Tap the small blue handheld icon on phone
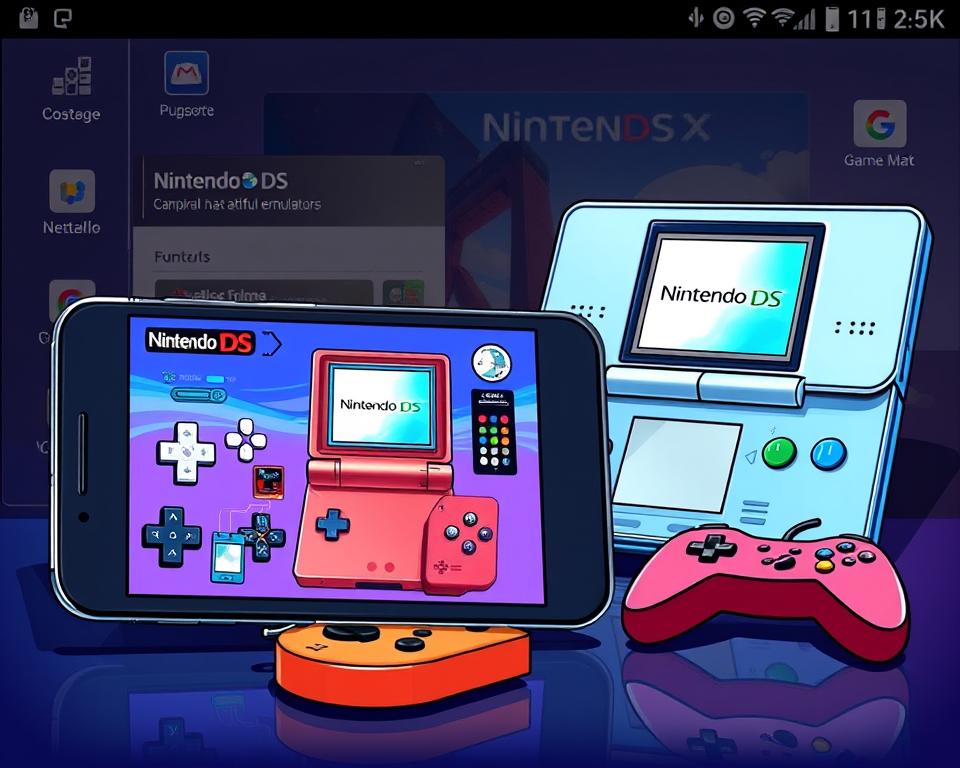960x768 pixels. (x=228, y=557)
